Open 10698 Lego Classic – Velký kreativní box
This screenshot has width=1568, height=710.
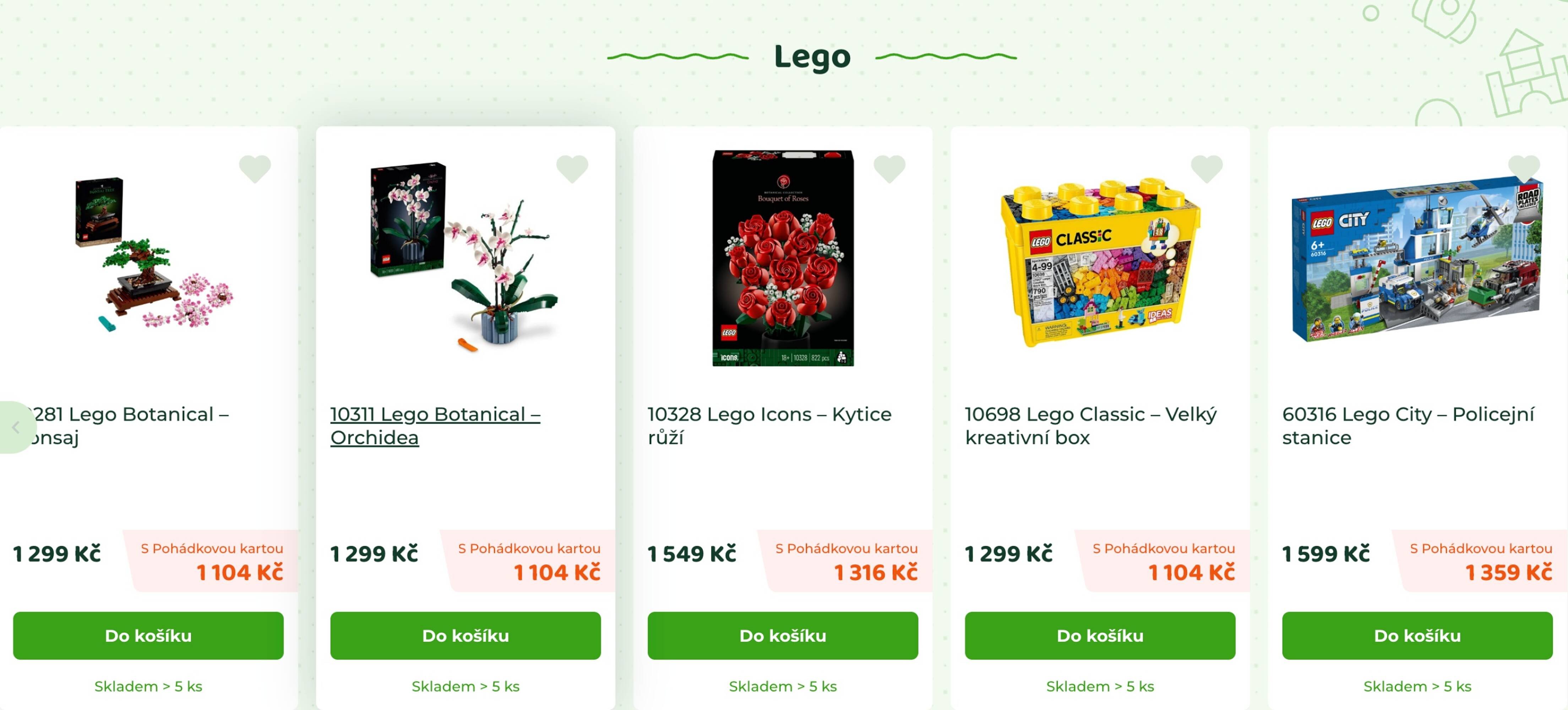pos(1090,425)
